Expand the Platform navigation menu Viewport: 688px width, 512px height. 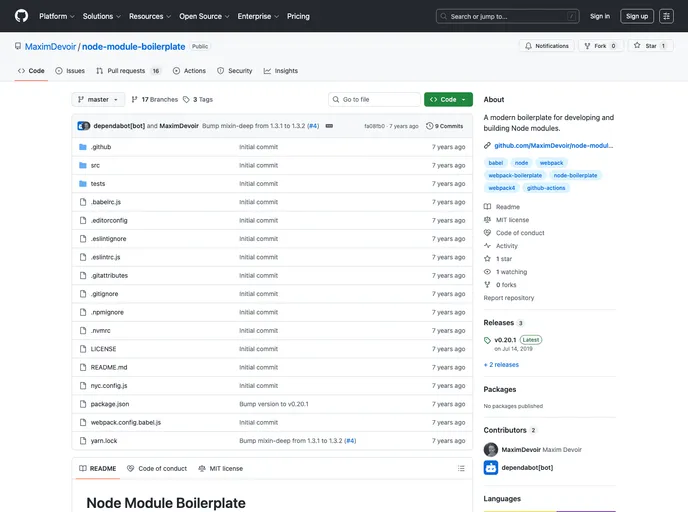point(57,16)
